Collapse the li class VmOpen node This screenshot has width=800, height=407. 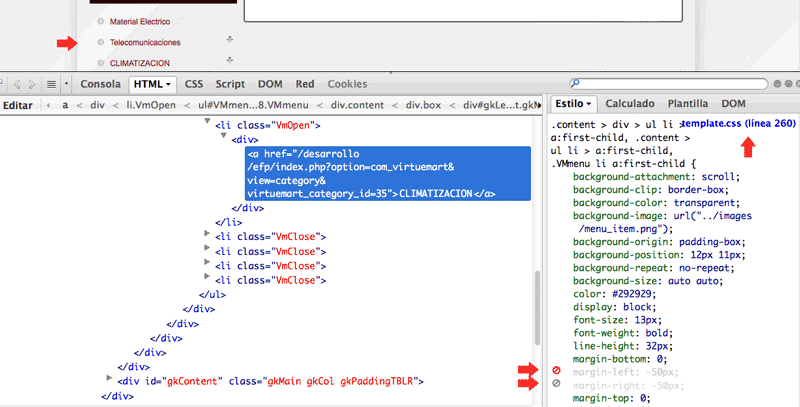[207, 121]
